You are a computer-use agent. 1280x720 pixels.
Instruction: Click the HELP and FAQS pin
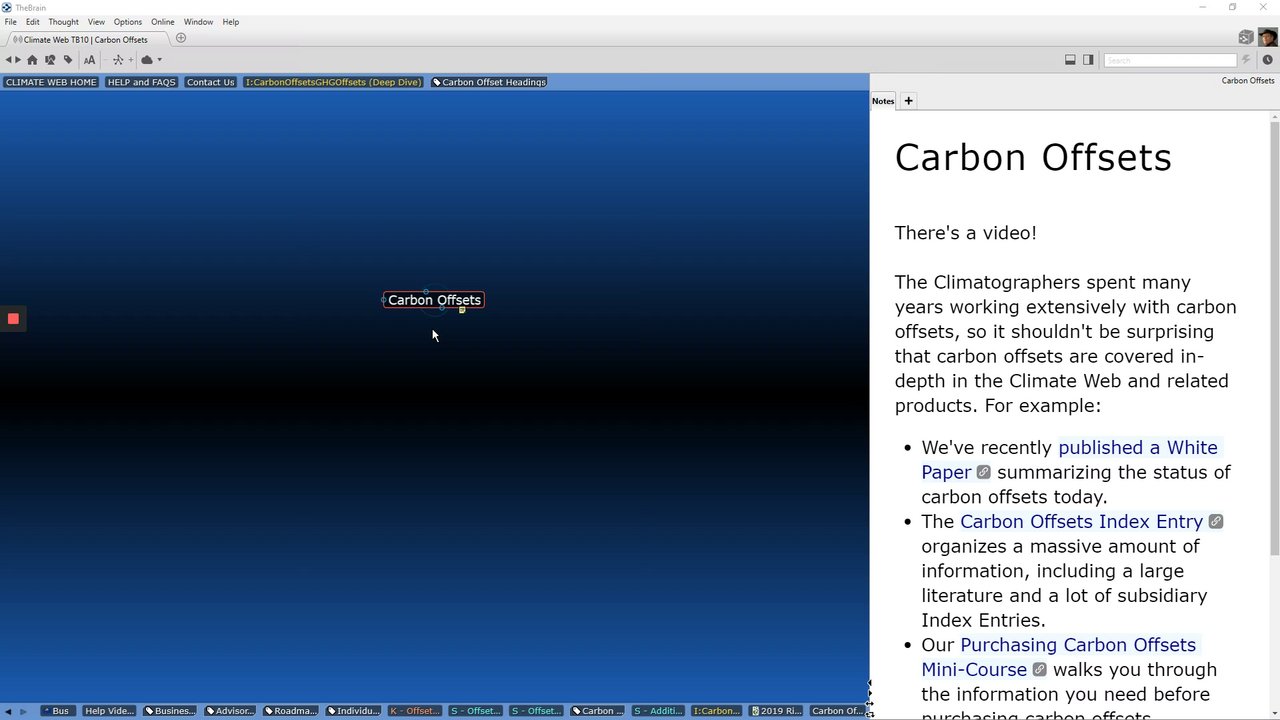coord(141,82)
